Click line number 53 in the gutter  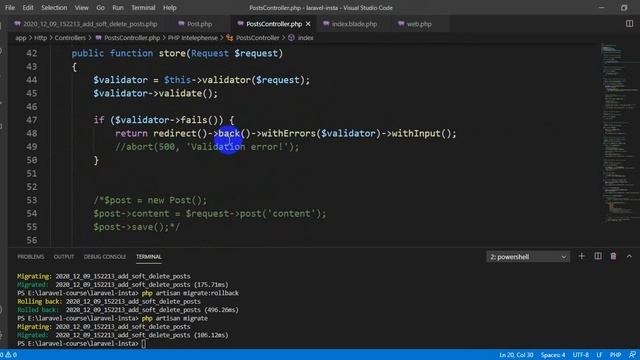(x=31, y=200)
